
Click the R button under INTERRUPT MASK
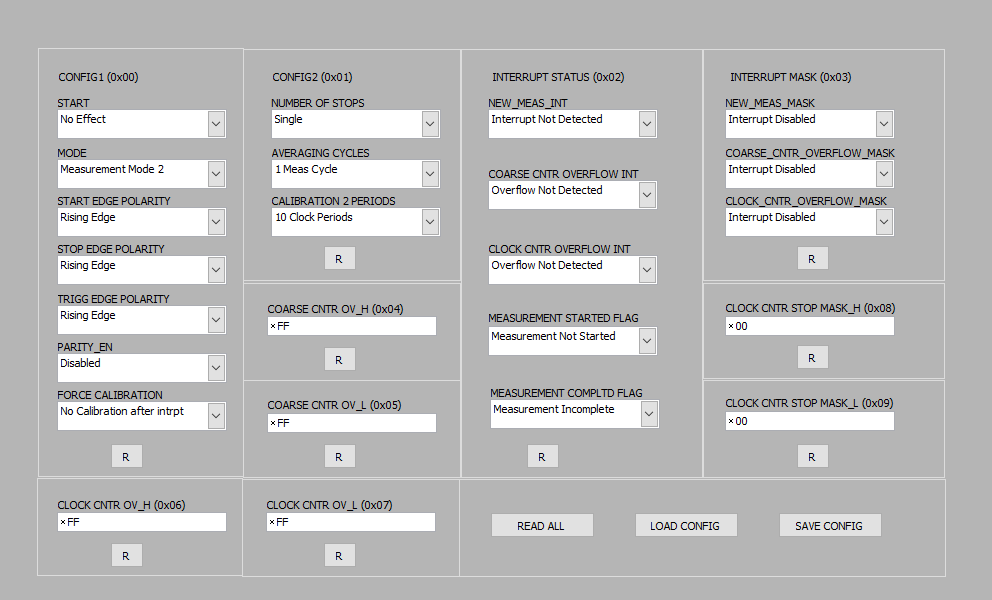point(812,259)
